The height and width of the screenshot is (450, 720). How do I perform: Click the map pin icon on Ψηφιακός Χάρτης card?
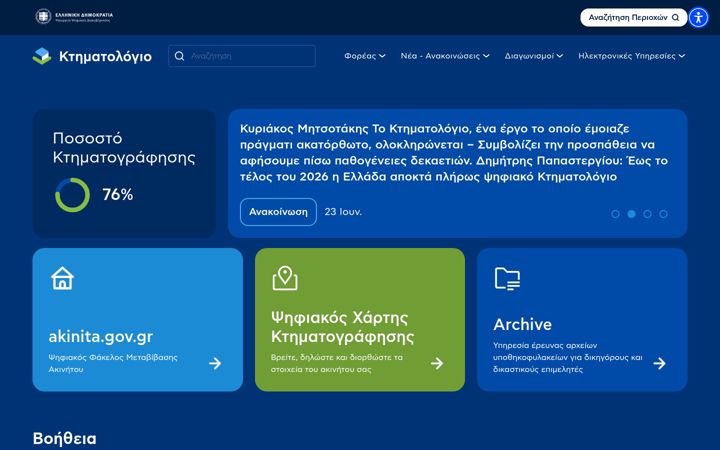285,278
